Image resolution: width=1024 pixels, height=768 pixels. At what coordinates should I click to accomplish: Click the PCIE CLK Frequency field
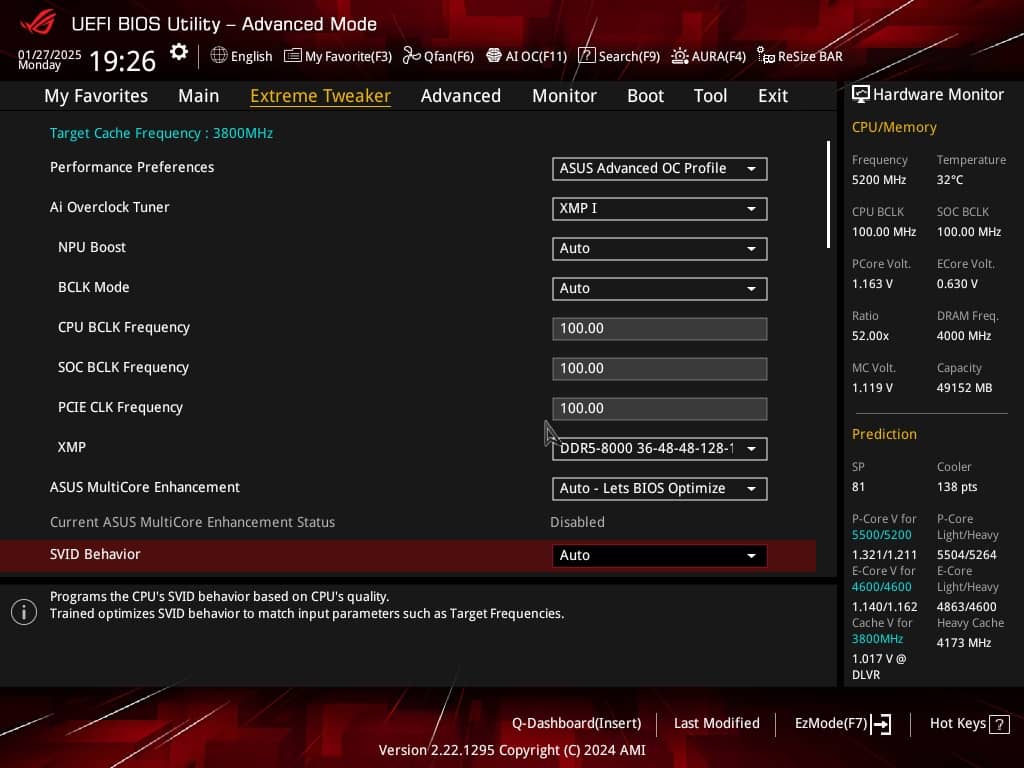(660, 408)
